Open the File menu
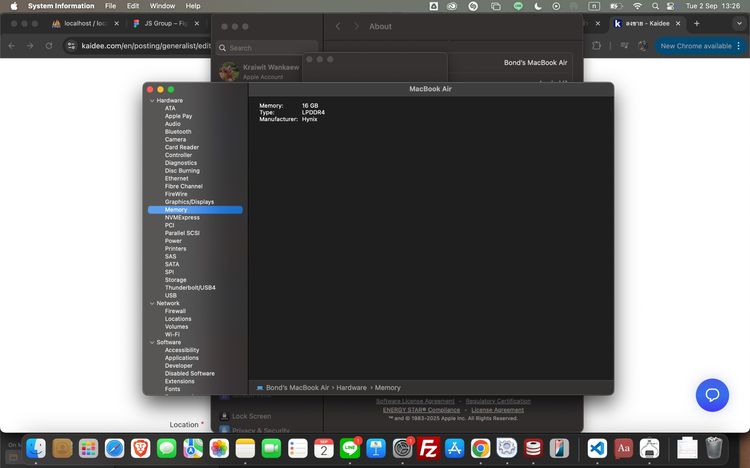 (110, 6)
